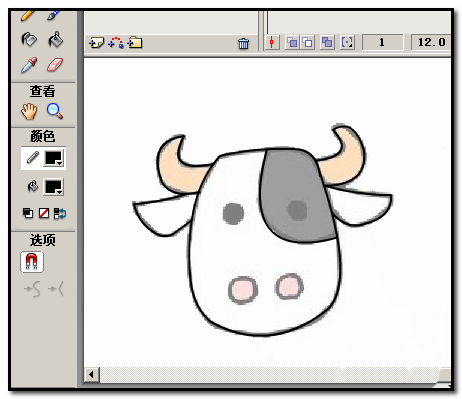The height and width of the screenshot is (399, 462).
Task: Select the Zoom magnifier tool
Action: (55, 111)
